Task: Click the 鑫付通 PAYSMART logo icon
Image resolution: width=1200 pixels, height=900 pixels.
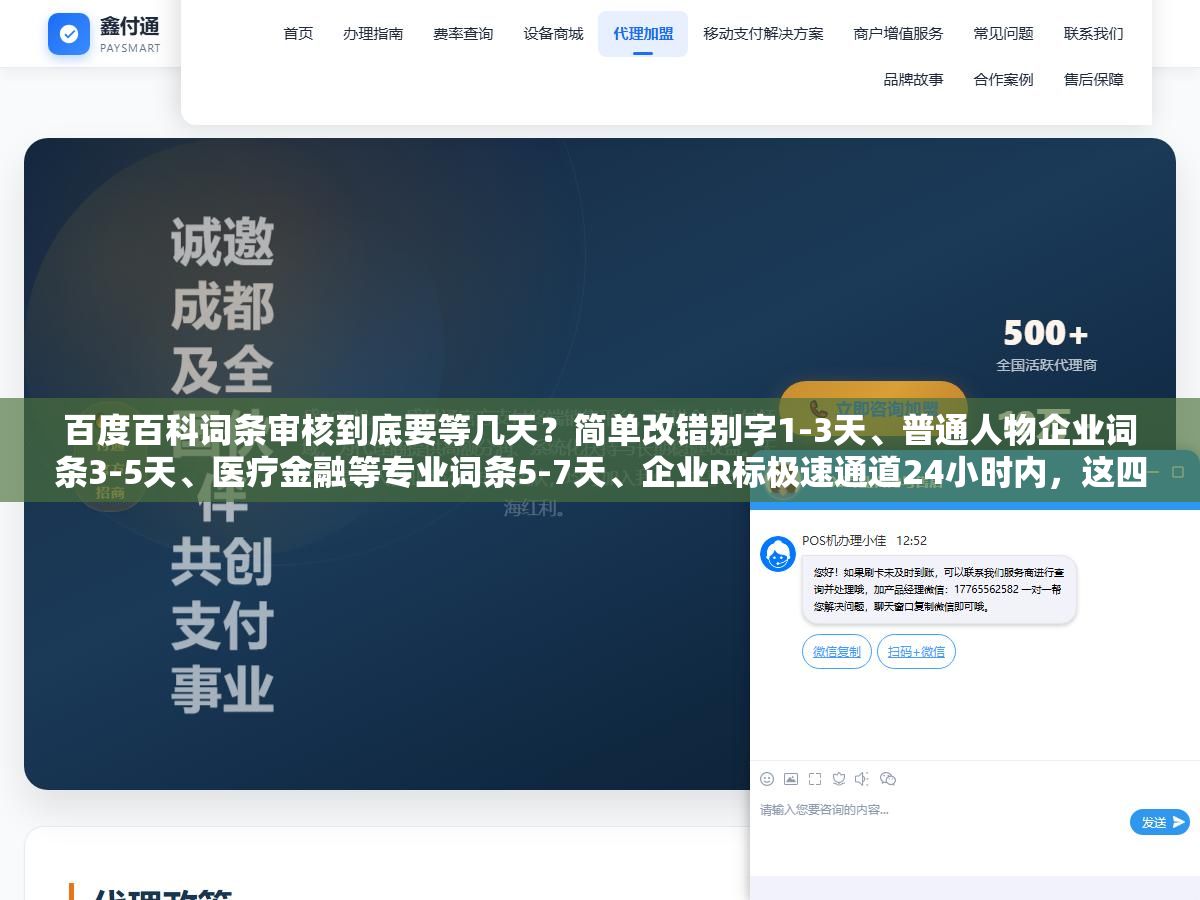Action: coord(69,34)
